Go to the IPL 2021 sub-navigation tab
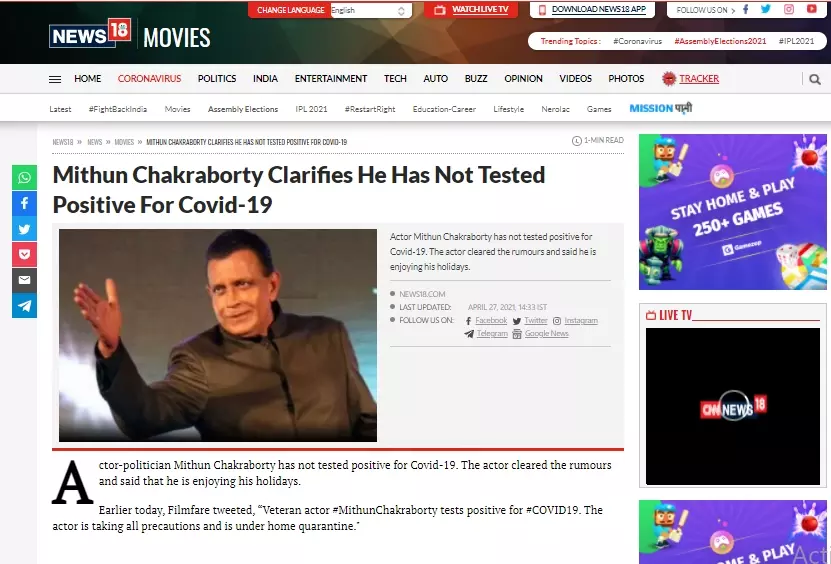The width and height of the screenshot is (831, 564). pos(311,109)
